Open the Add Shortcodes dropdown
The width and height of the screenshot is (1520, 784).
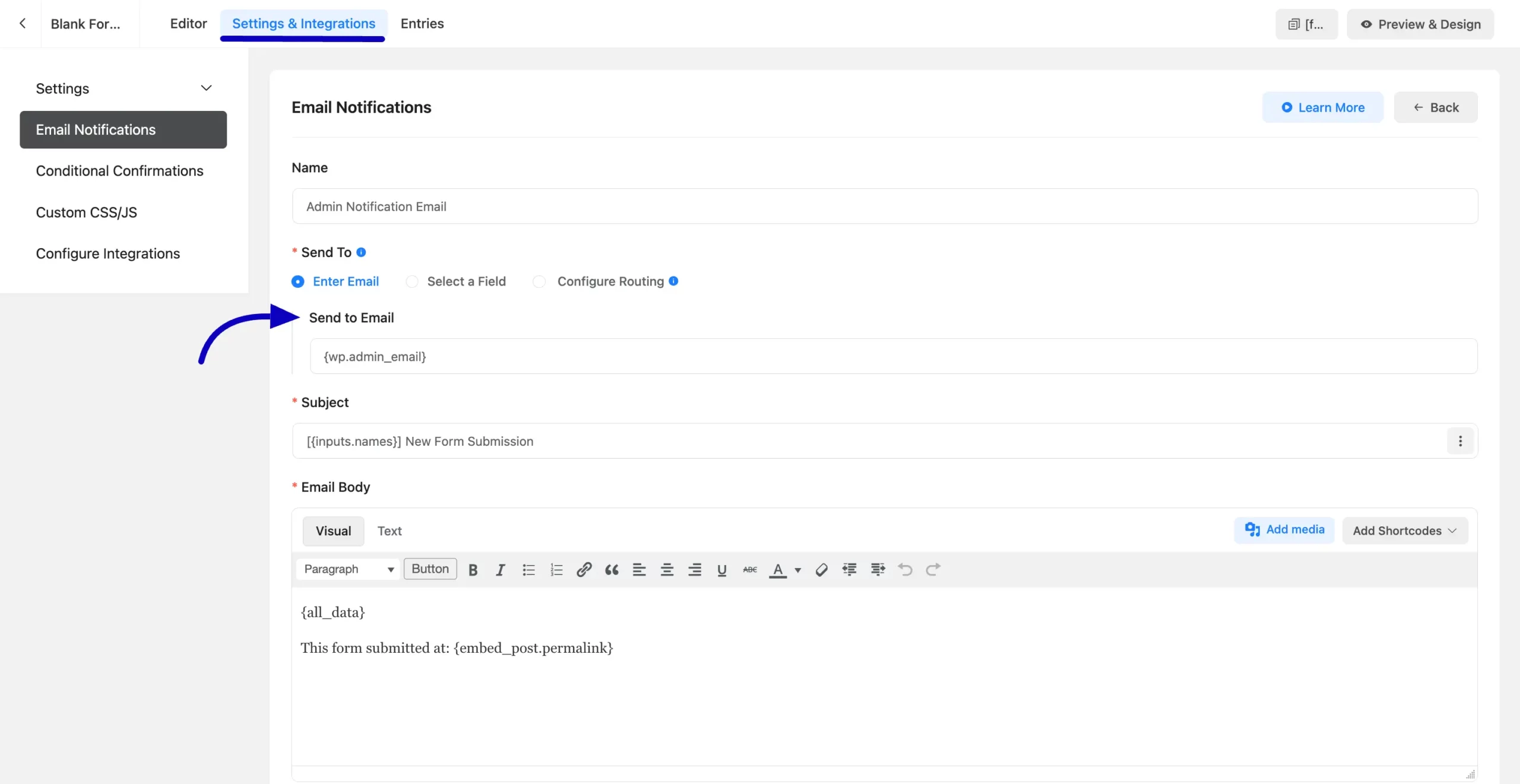[x=1405, y=531]
